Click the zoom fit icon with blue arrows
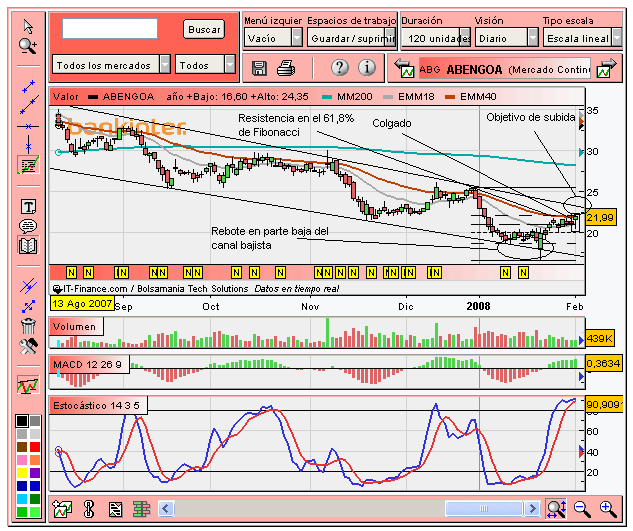 click(556, 509)
